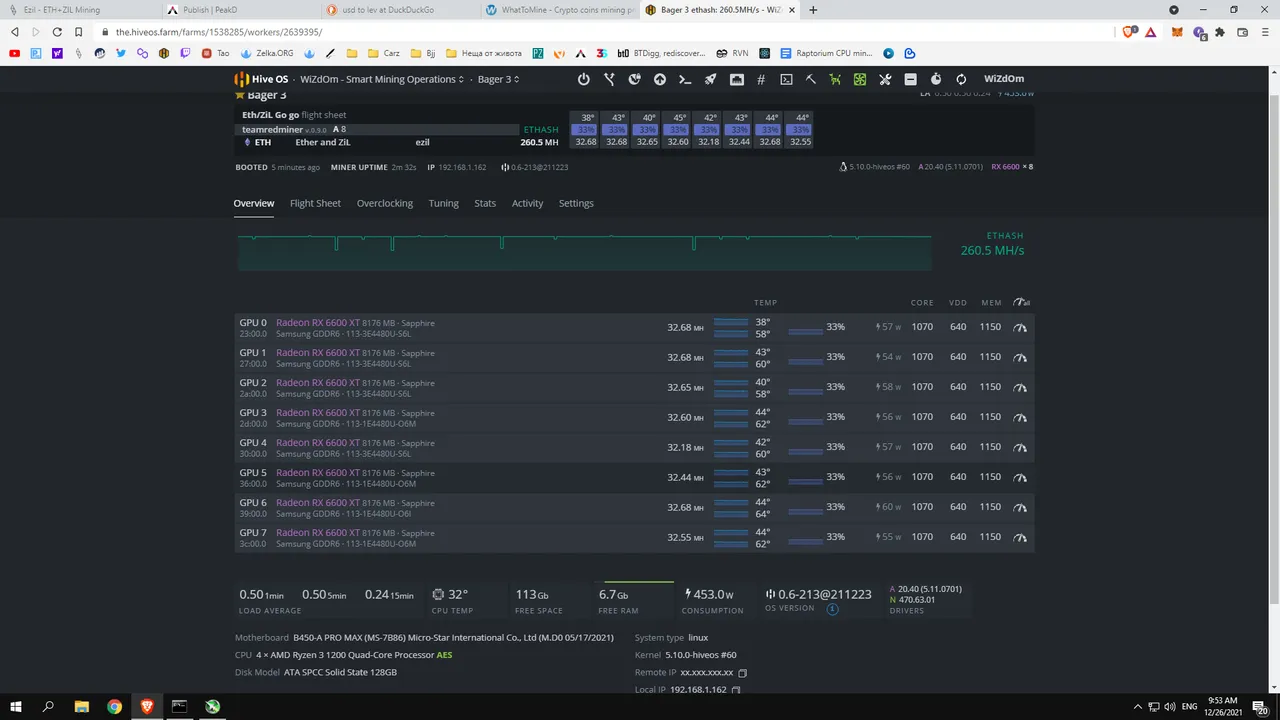
Task: Copy the Remote IP with the copy icon
Action: tap(742, 673)
